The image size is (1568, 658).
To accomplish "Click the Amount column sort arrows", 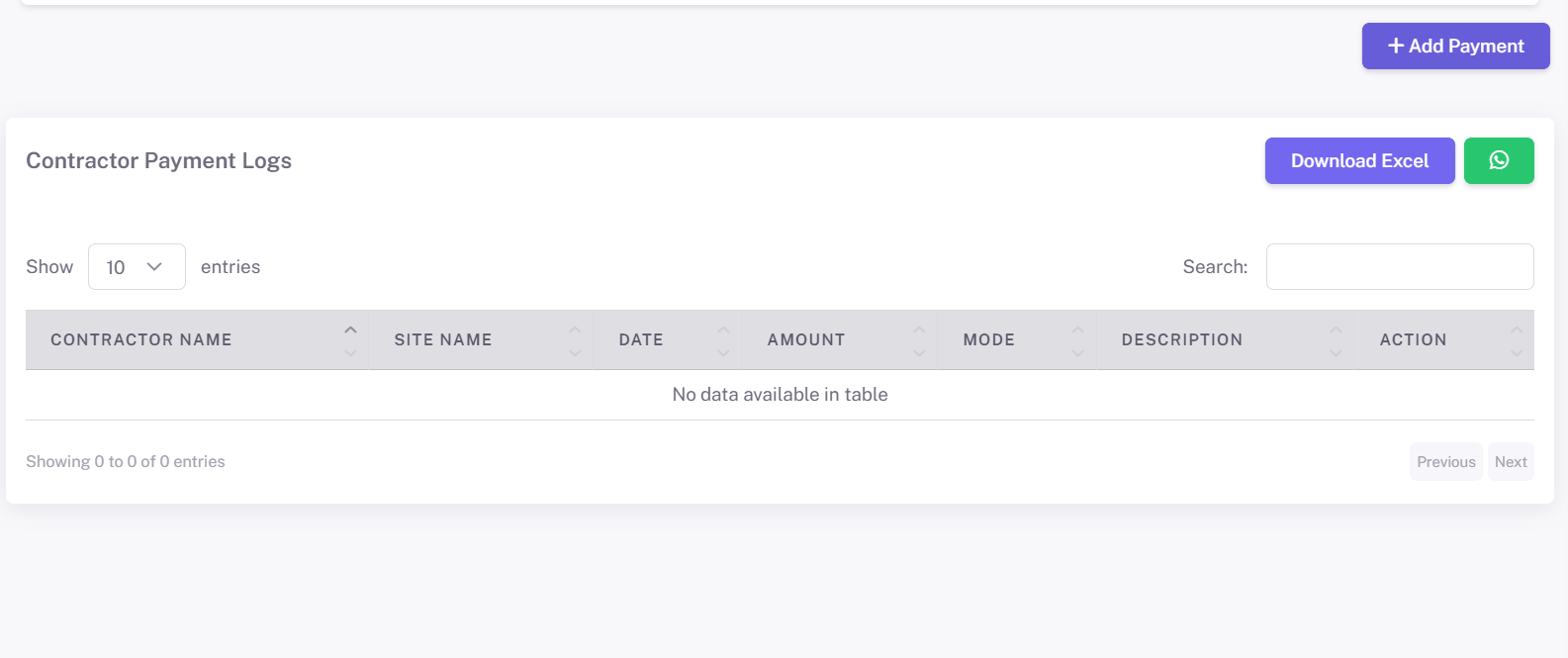I will click(x=919, y=340).
